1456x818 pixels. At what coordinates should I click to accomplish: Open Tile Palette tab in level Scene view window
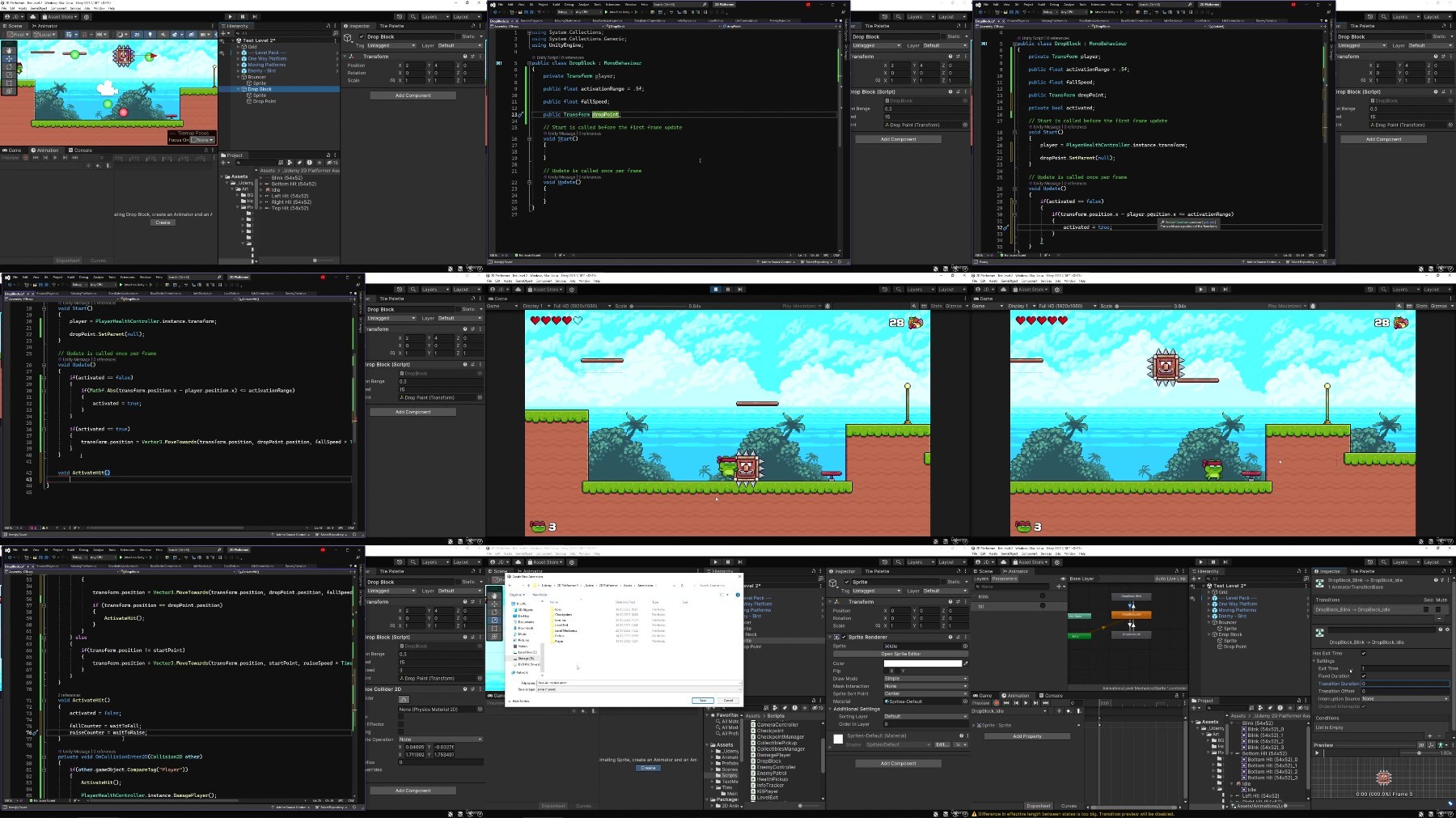(392, 26)
